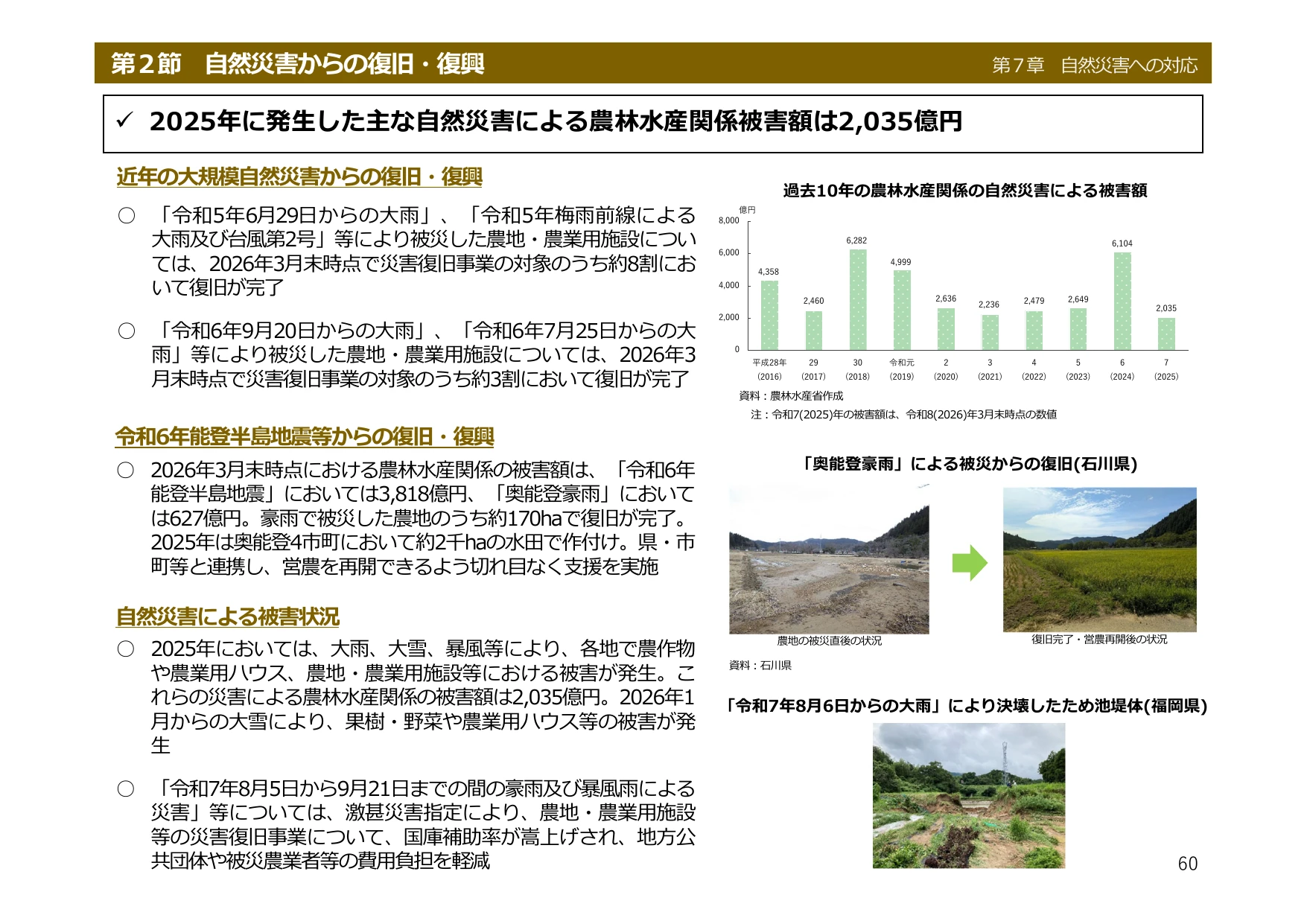Open the farmland disaster damage photo
Screen dimensions: 1307x924
pyautogui.click(x=829, y=559)
